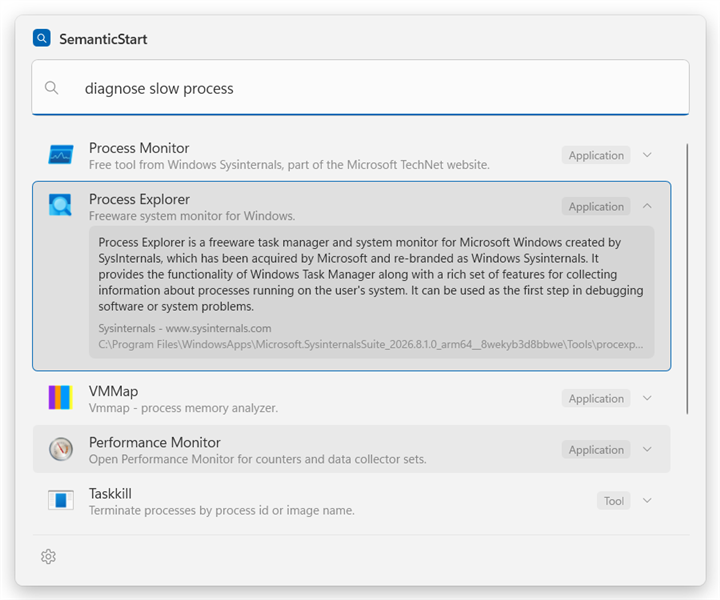Viewport: 720px width, 600px height.
Task: Expand the Taskkill result details
Action: coord(647,500)
